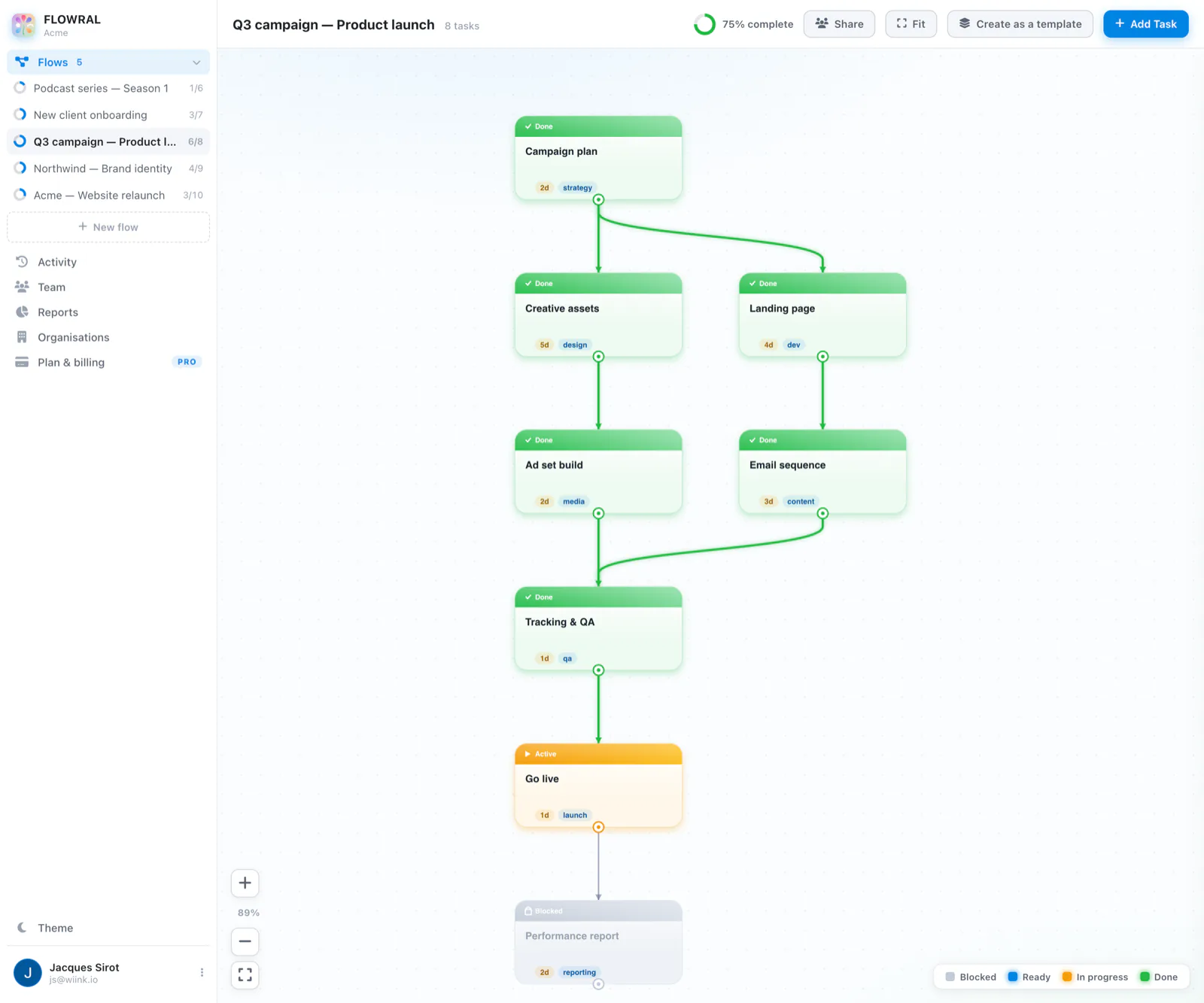The image size is (1204, 1003).
Task: Click the PRO badge
Action: pos(187,362)
